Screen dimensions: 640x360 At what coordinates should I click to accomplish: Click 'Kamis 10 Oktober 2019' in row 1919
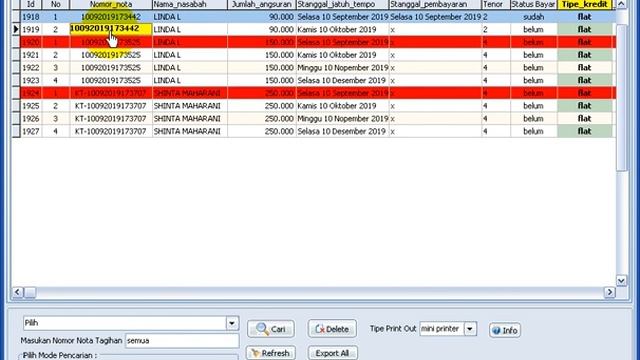coord(337,29)
